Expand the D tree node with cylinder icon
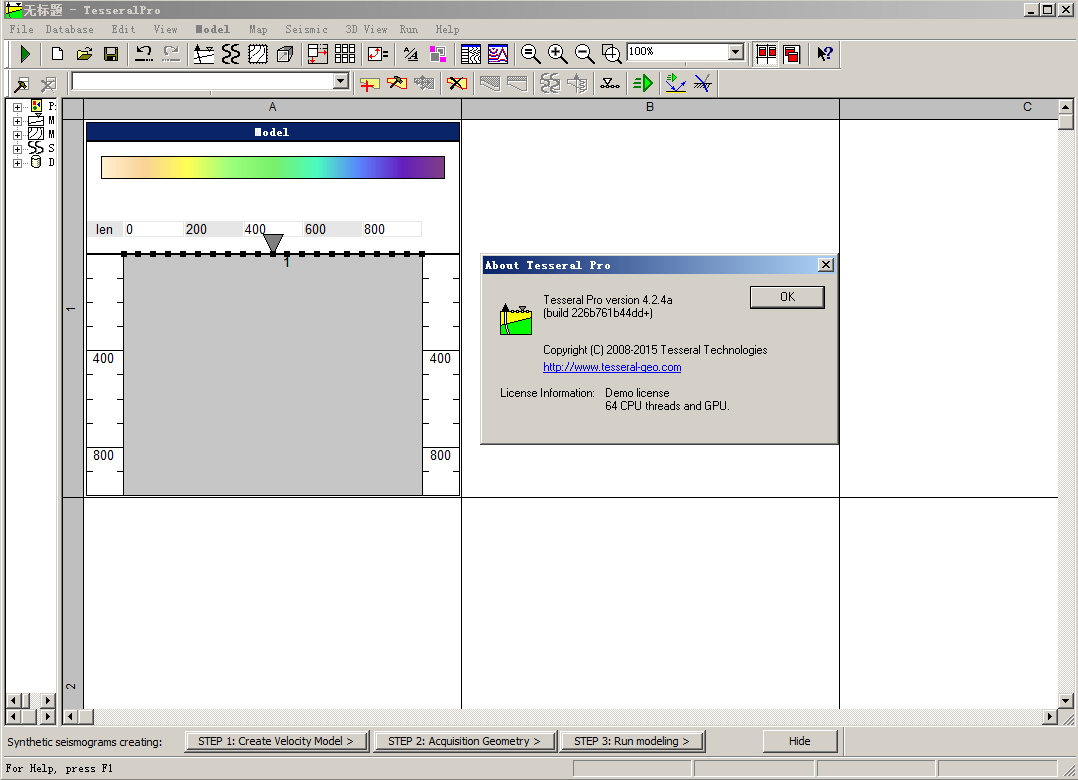The image size is (1078, 780). (17, 163)
